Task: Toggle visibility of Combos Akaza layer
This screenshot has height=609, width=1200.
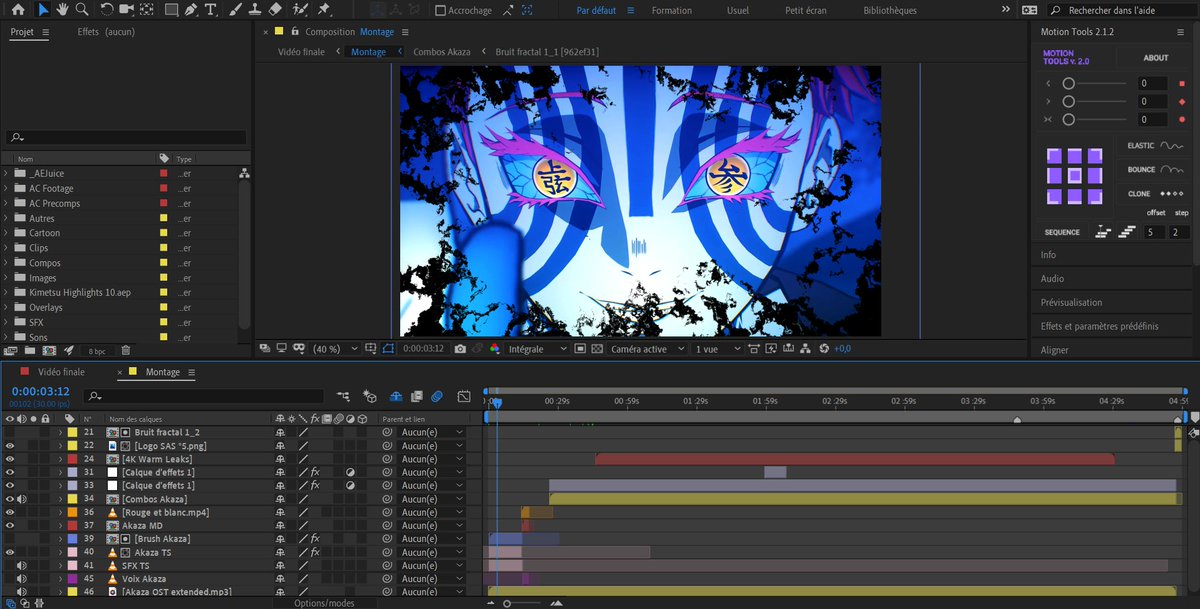Action: point(10,498)
